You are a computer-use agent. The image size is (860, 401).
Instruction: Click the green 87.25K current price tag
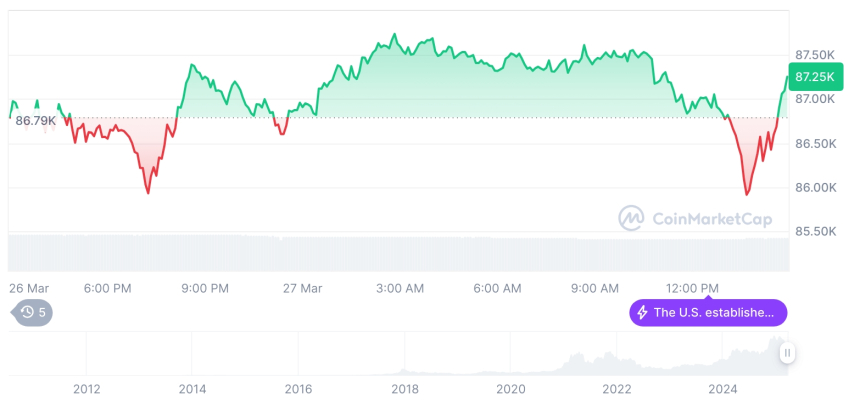click(814, 76)
